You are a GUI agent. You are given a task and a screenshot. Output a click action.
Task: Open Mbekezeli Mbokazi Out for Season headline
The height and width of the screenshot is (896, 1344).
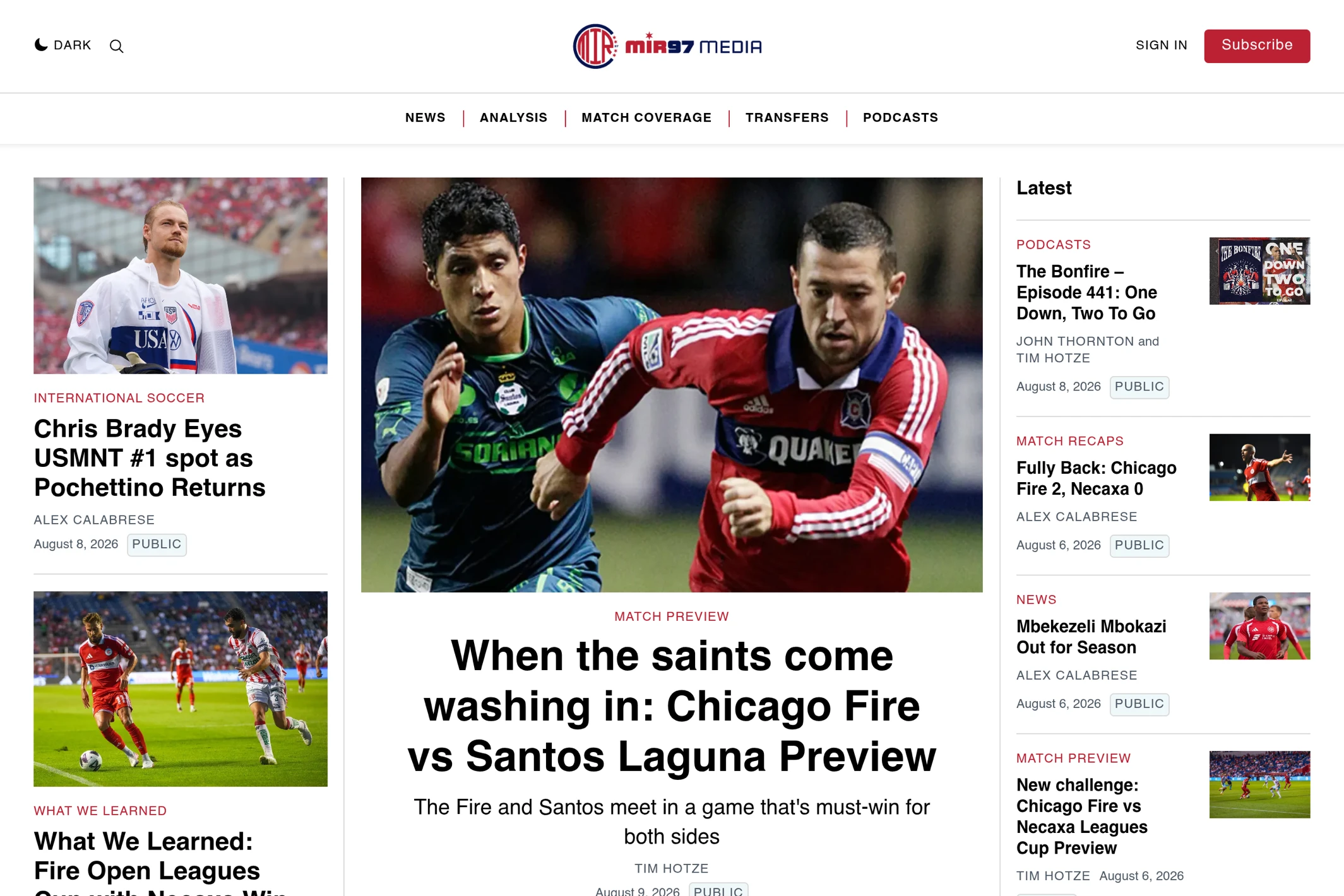(1091, 637)
